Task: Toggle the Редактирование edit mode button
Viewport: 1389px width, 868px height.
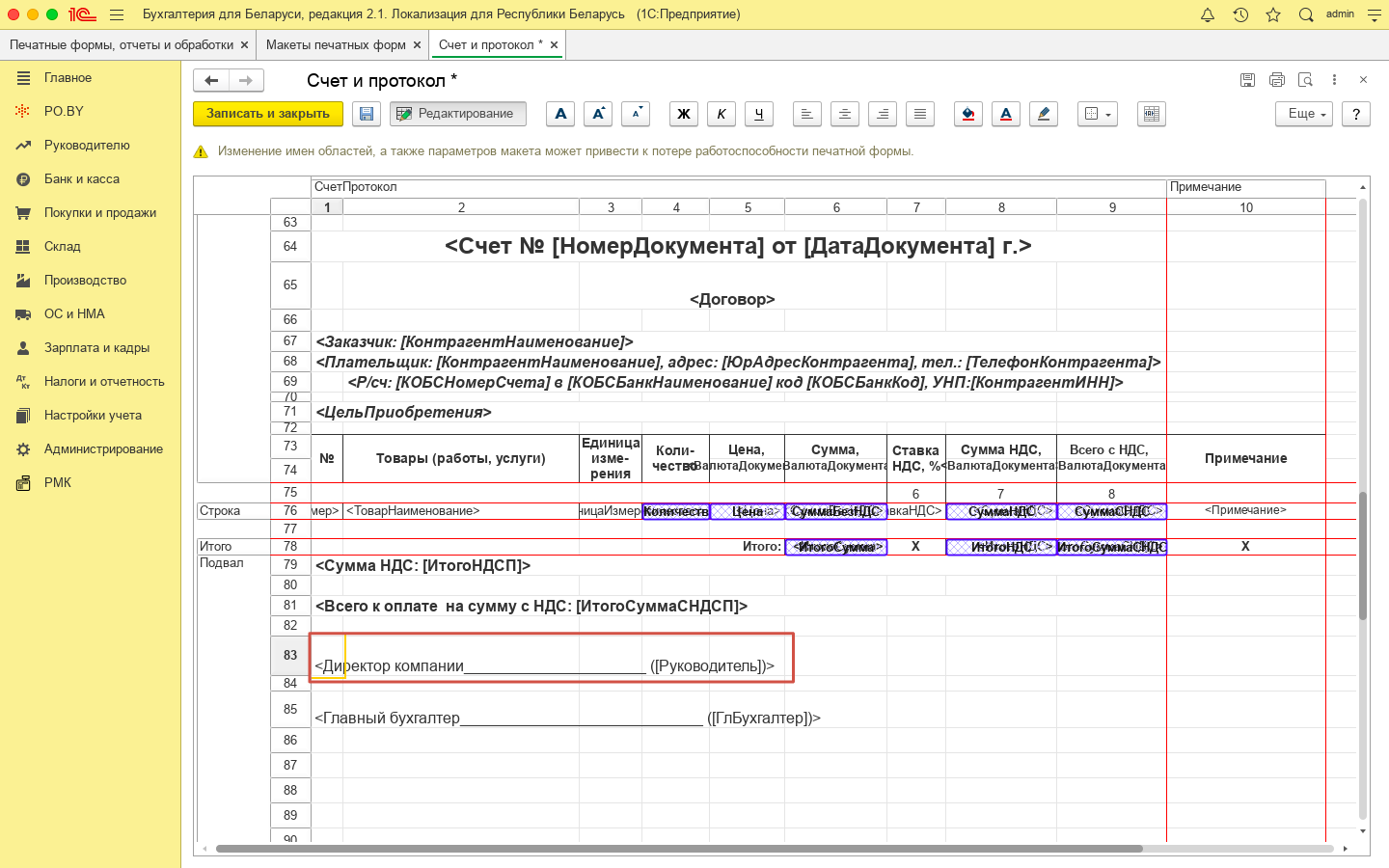Action: pyautogui.click(x=458, y=114)
